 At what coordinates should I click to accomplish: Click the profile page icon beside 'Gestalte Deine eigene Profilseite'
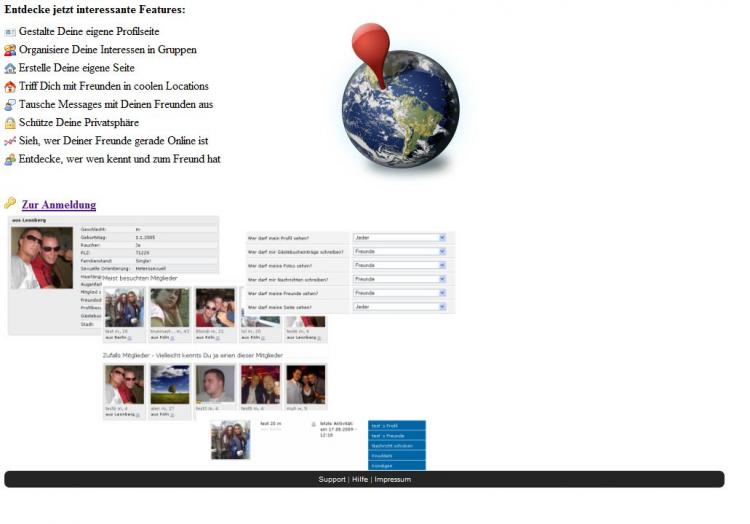[x=10, y=32]
